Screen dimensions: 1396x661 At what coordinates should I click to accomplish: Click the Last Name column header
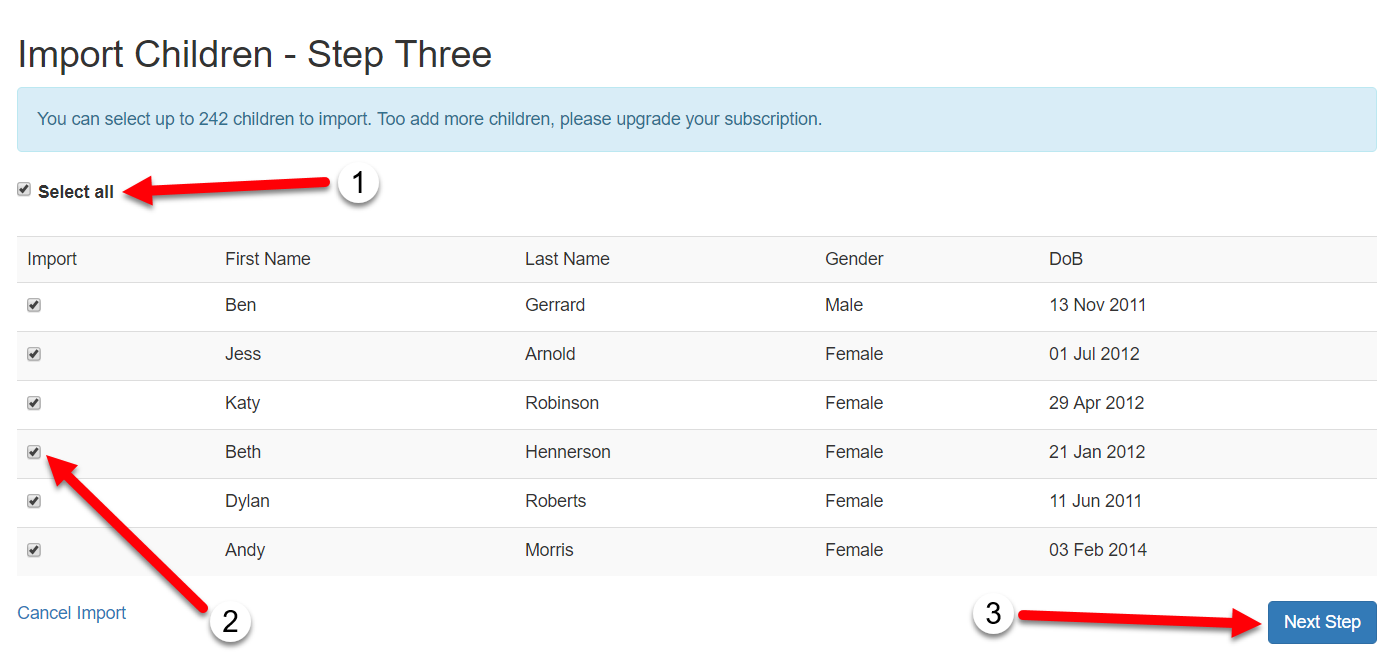coord(567,259)
